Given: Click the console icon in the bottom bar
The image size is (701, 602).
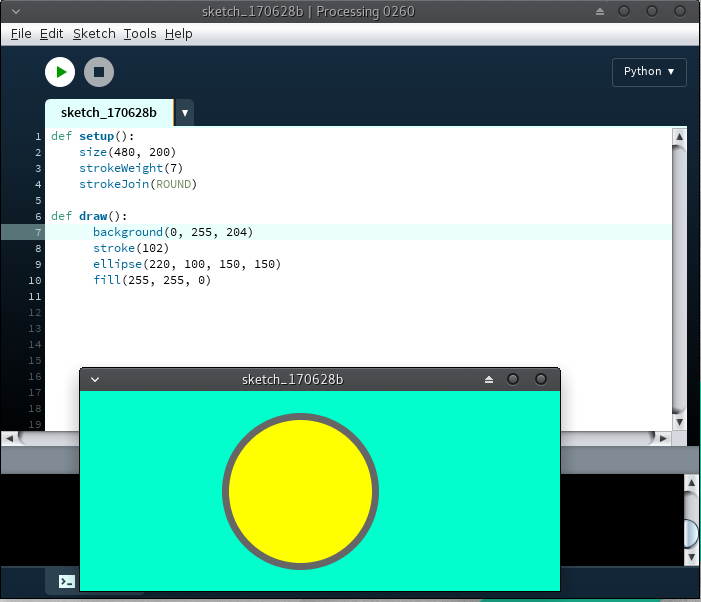Looking at the screenshot, I should (67, 581).
